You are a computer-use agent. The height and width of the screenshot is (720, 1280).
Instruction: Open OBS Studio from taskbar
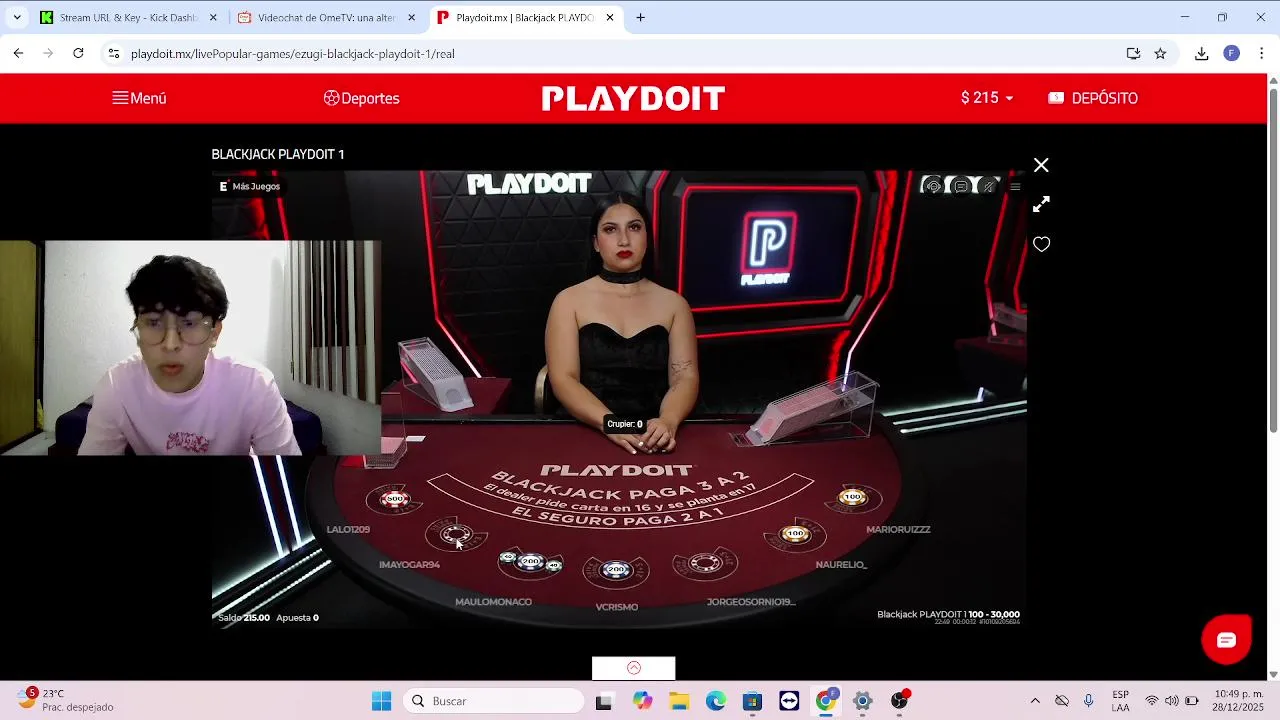[899, 701]
